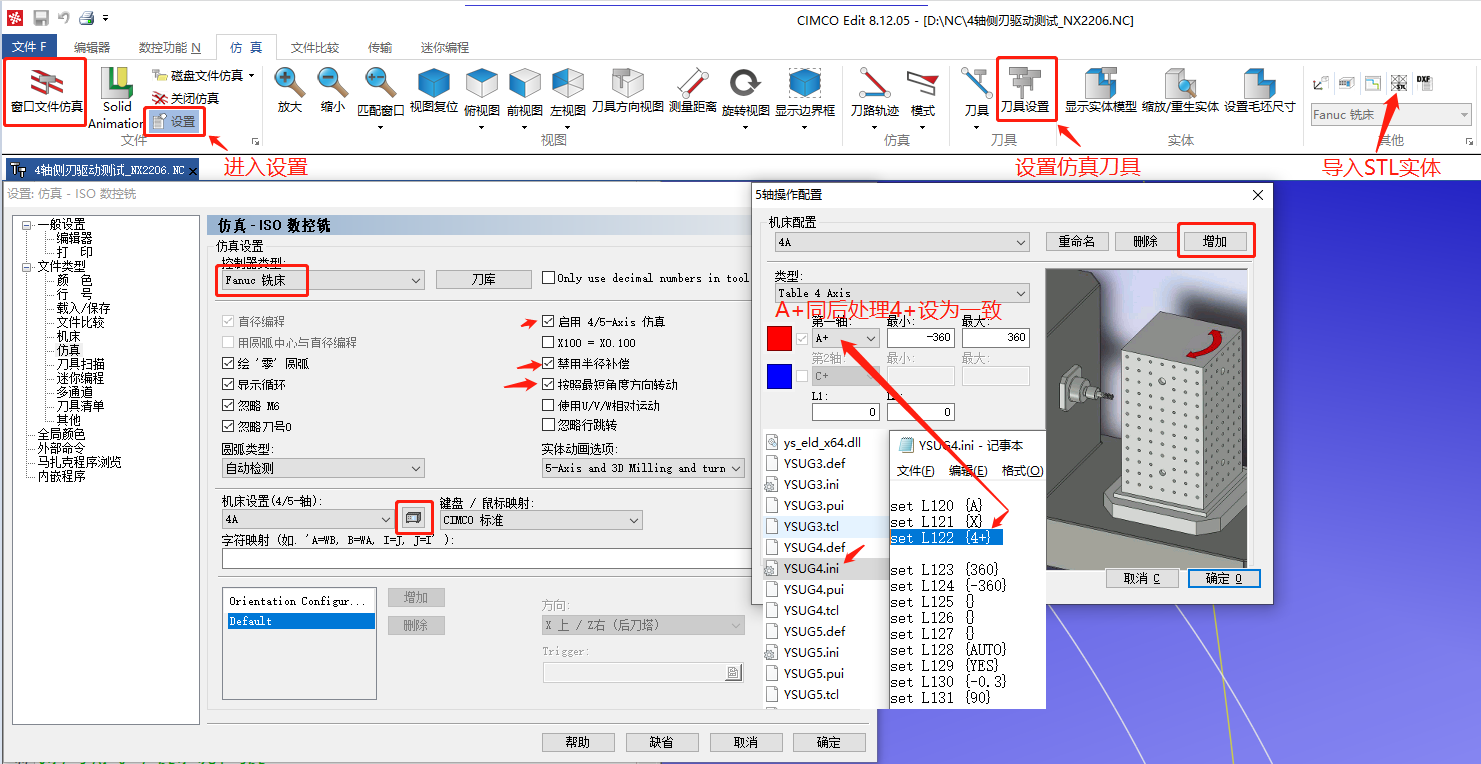Viewport: 1481px width, 764px height.
Task: Enable the 忽略行跳转 checkbox
Action: pos(548,426)
